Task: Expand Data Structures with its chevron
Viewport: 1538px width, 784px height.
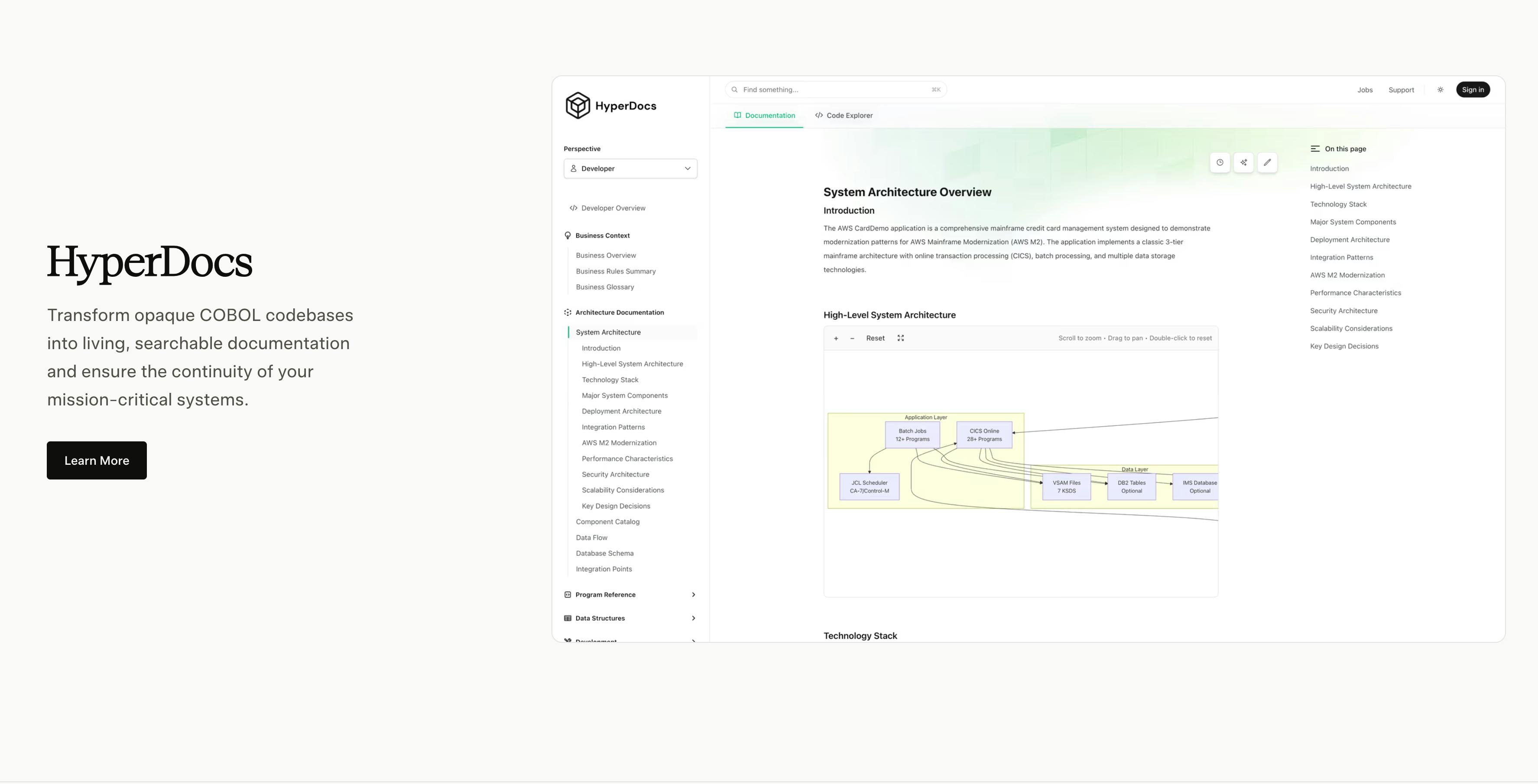Action: (693, 619)
